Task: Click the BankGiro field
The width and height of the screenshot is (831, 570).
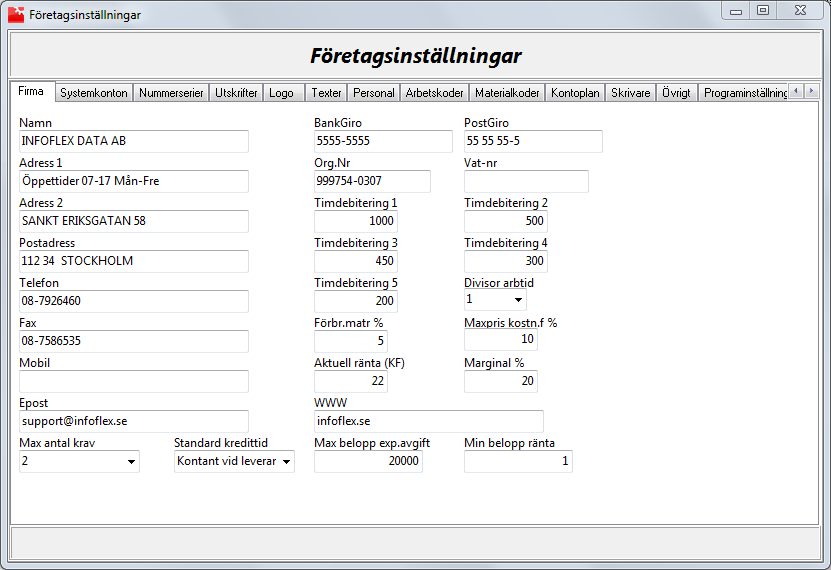Action: click(x=383, y=141)
